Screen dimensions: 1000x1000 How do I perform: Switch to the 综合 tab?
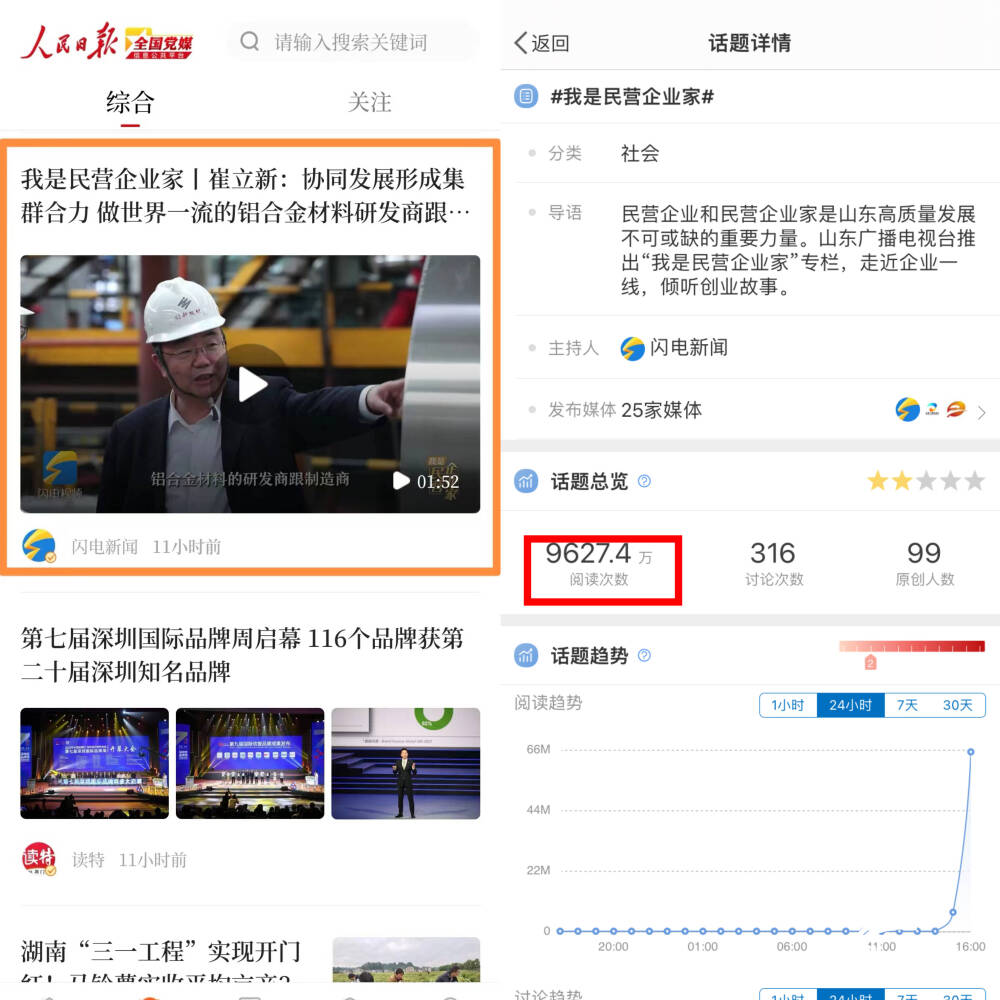coord(130,102)
